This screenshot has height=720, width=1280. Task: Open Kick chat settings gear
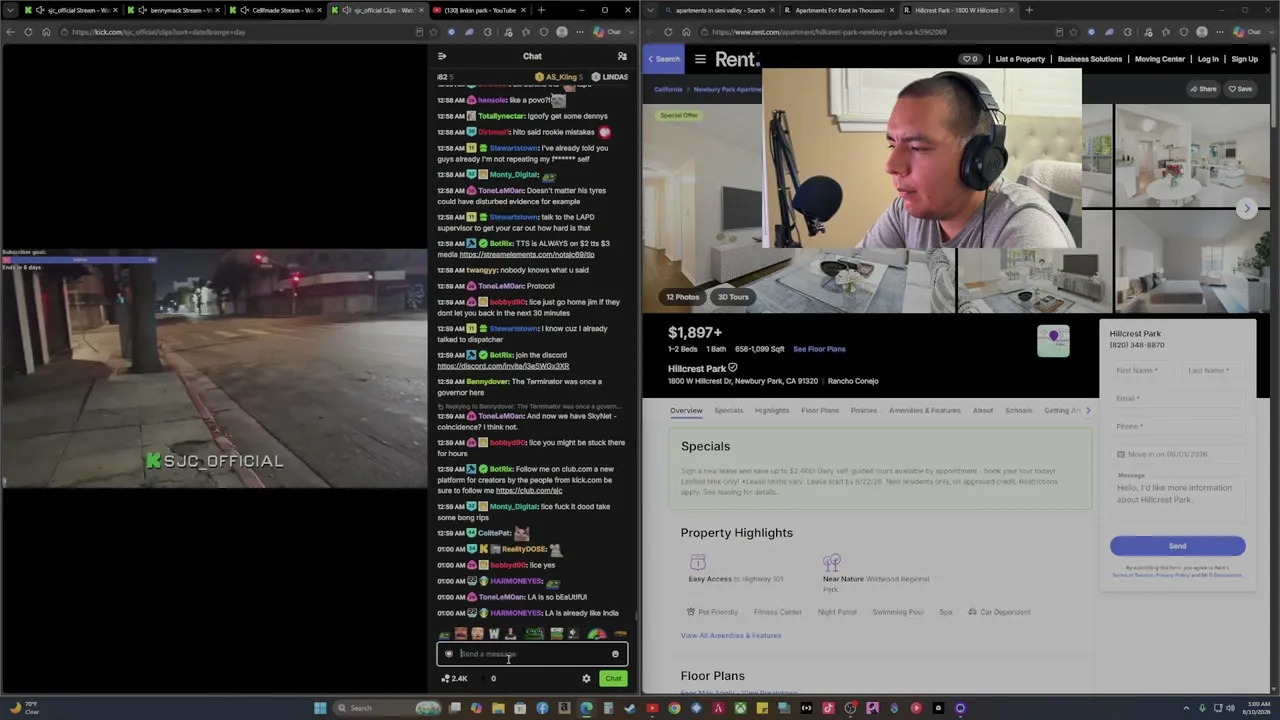tap(586, 678)
